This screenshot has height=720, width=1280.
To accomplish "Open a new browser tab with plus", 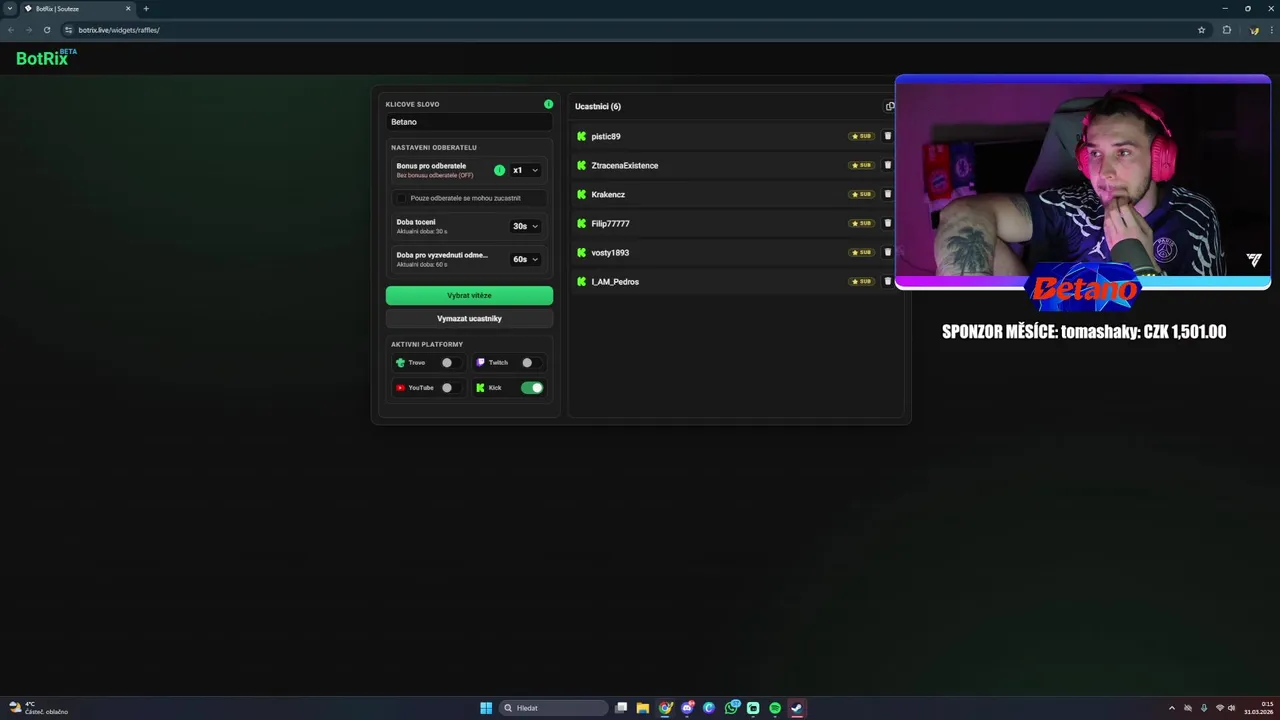I will 146,9.
